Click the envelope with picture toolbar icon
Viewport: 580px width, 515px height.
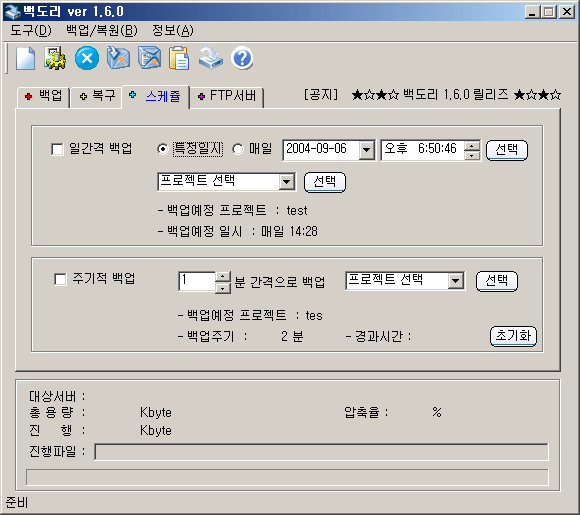pos(149,58)
